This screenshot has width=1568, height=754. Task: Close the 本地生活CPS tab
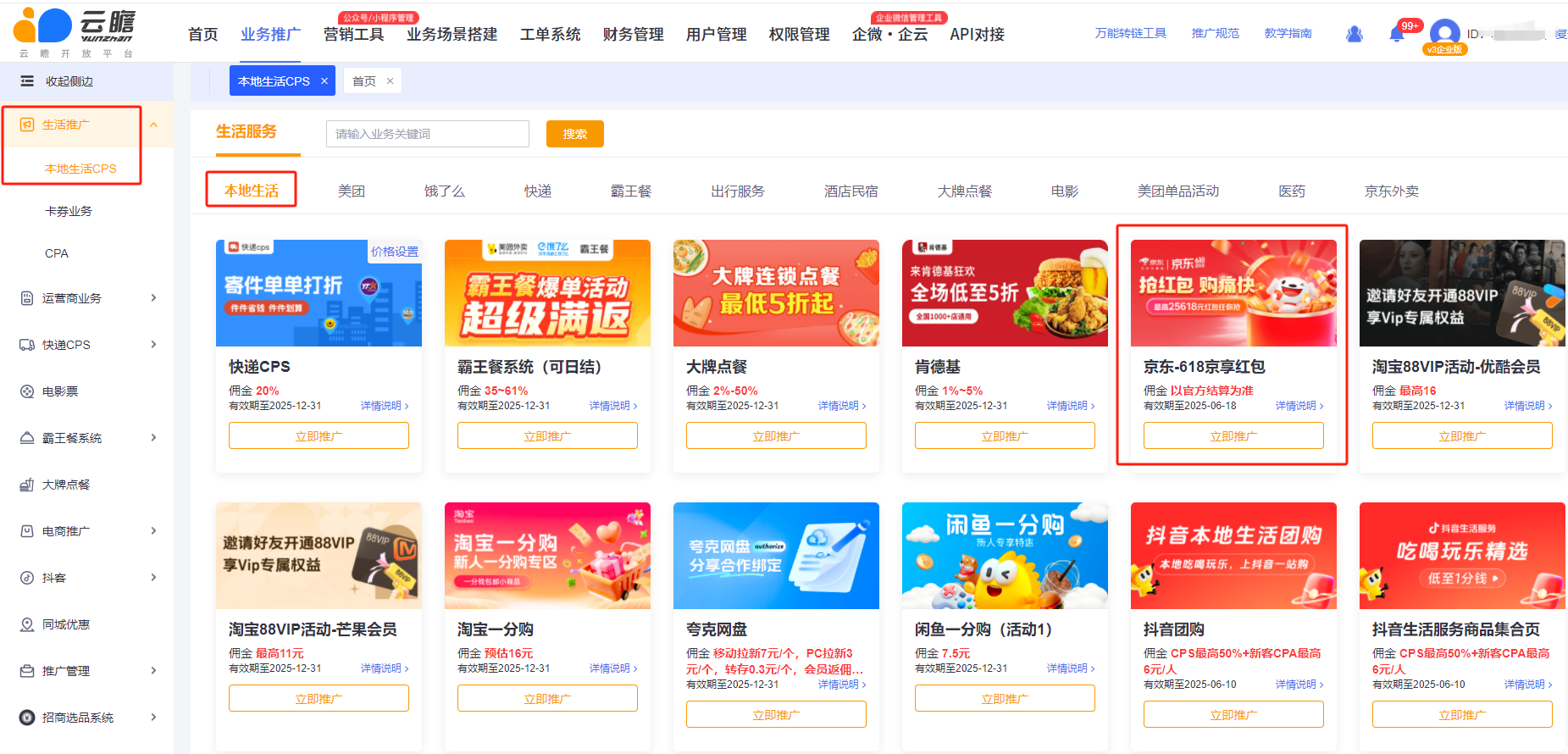tap(324, 81)
